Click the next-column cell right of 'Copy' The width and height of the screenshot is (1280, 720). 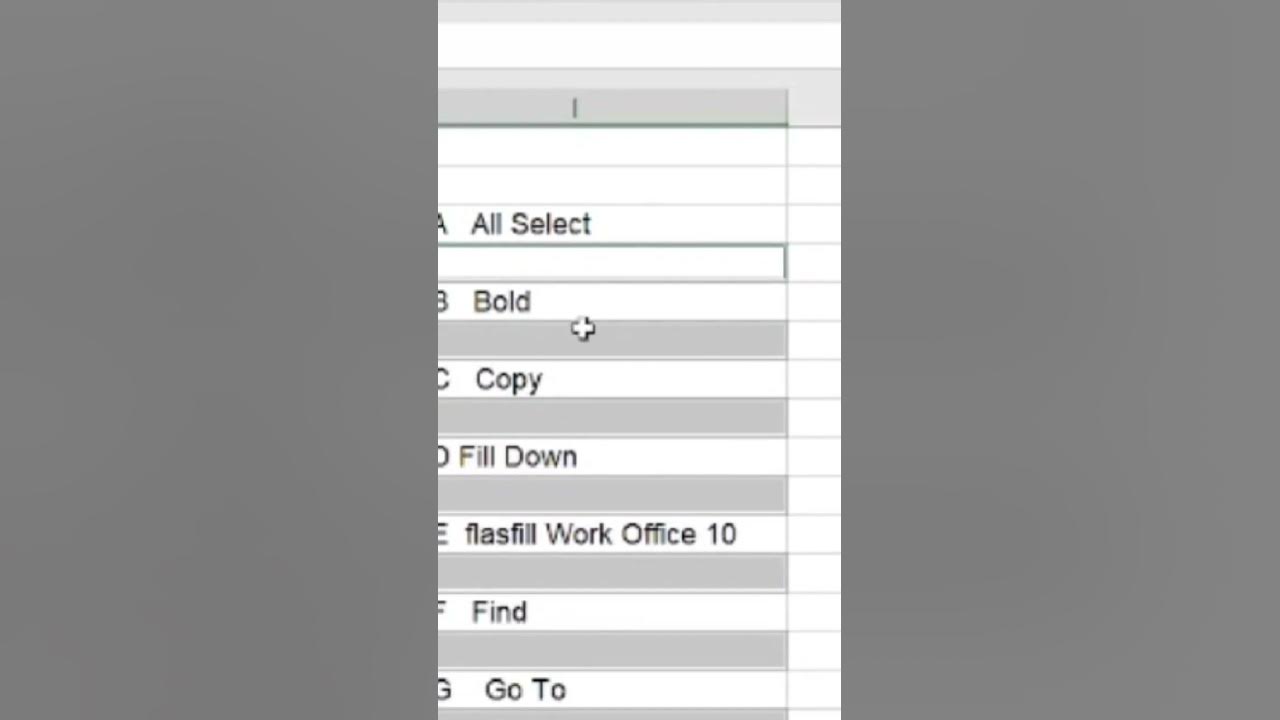(x=814, y=379)
